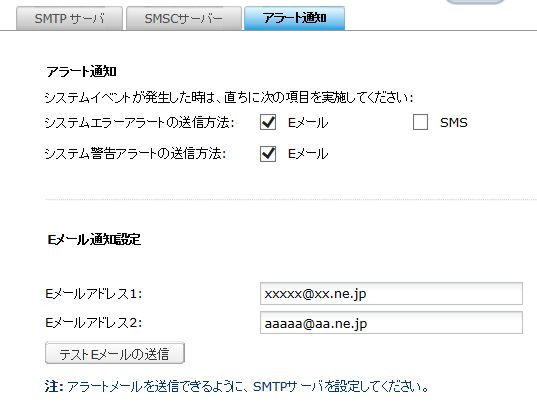Click the partially visible top-right button
Viewport: 537px width, 410px height.
[x=475, y=2]
